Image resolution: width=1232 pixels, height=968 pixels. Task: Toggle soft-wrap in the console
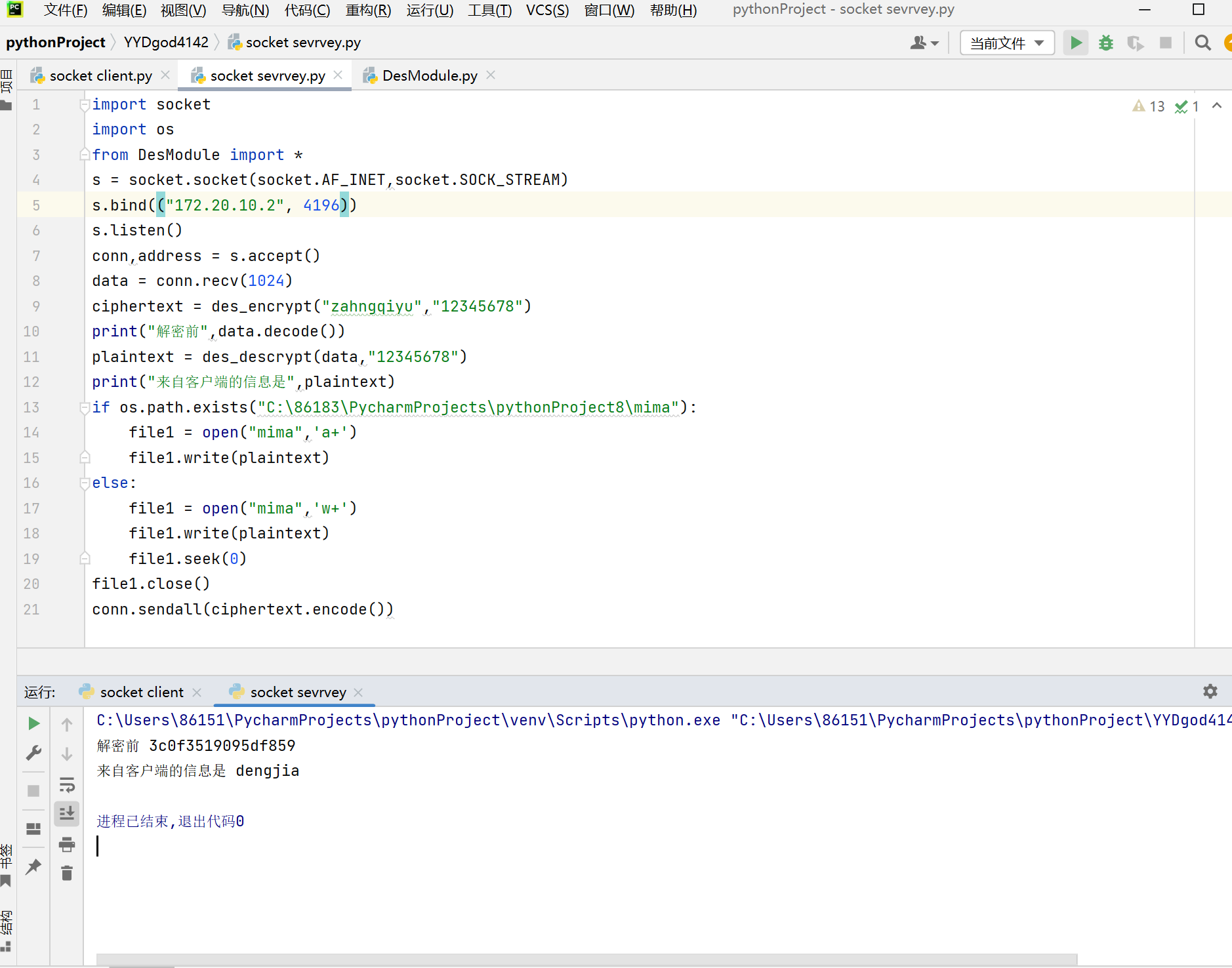67,785
